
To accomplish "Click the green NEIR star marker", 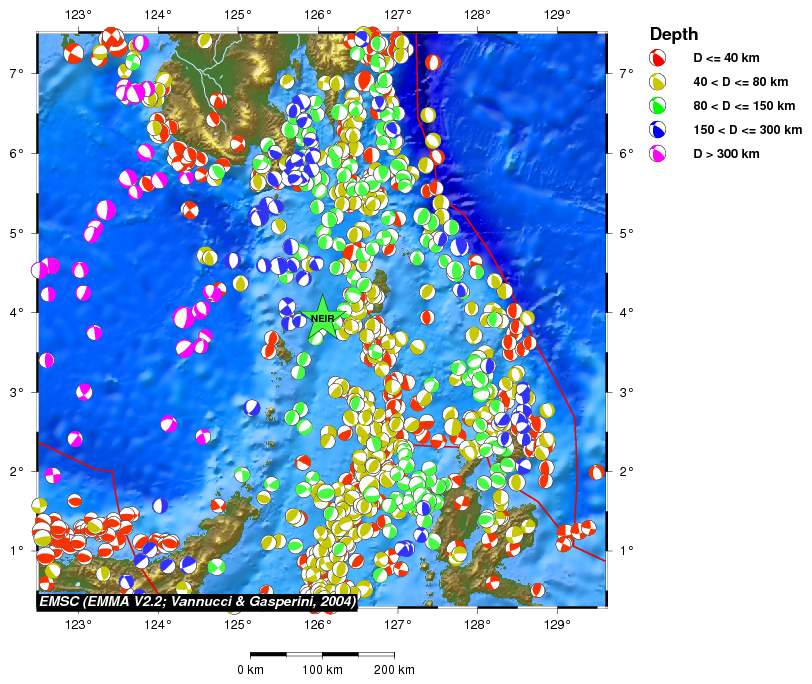I will pos(322,317).
